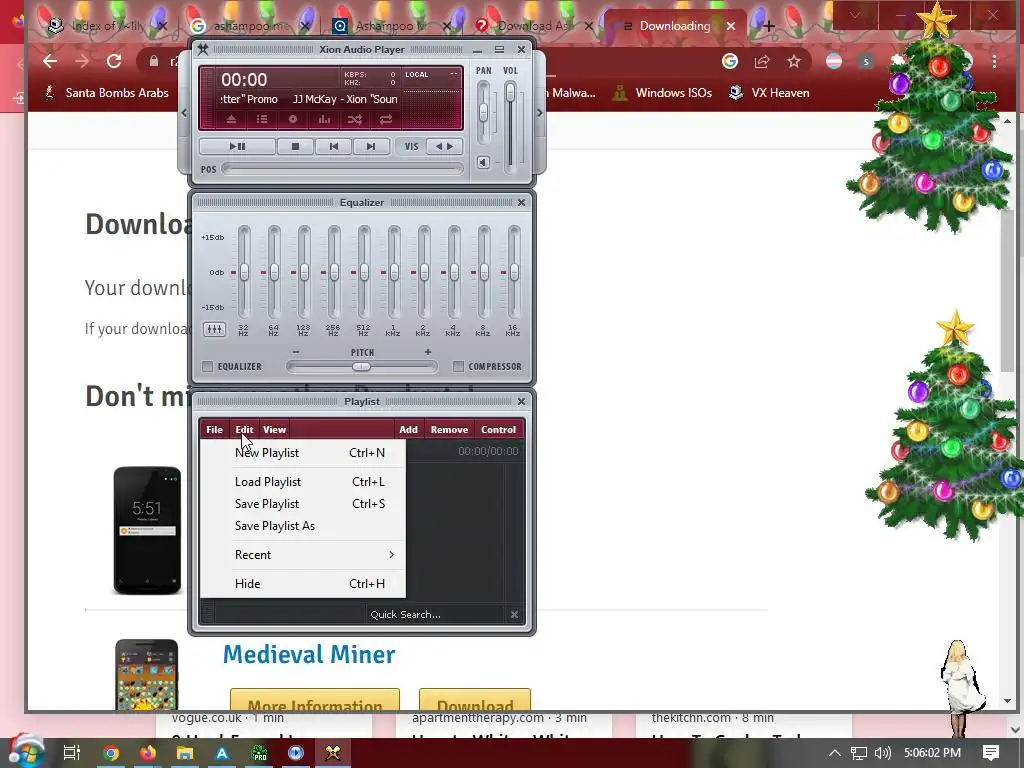Image resolution: width=1024 pixels, height=768 pixels.
Task: Close the Equalizer panel
Action: tap(521, 202)
